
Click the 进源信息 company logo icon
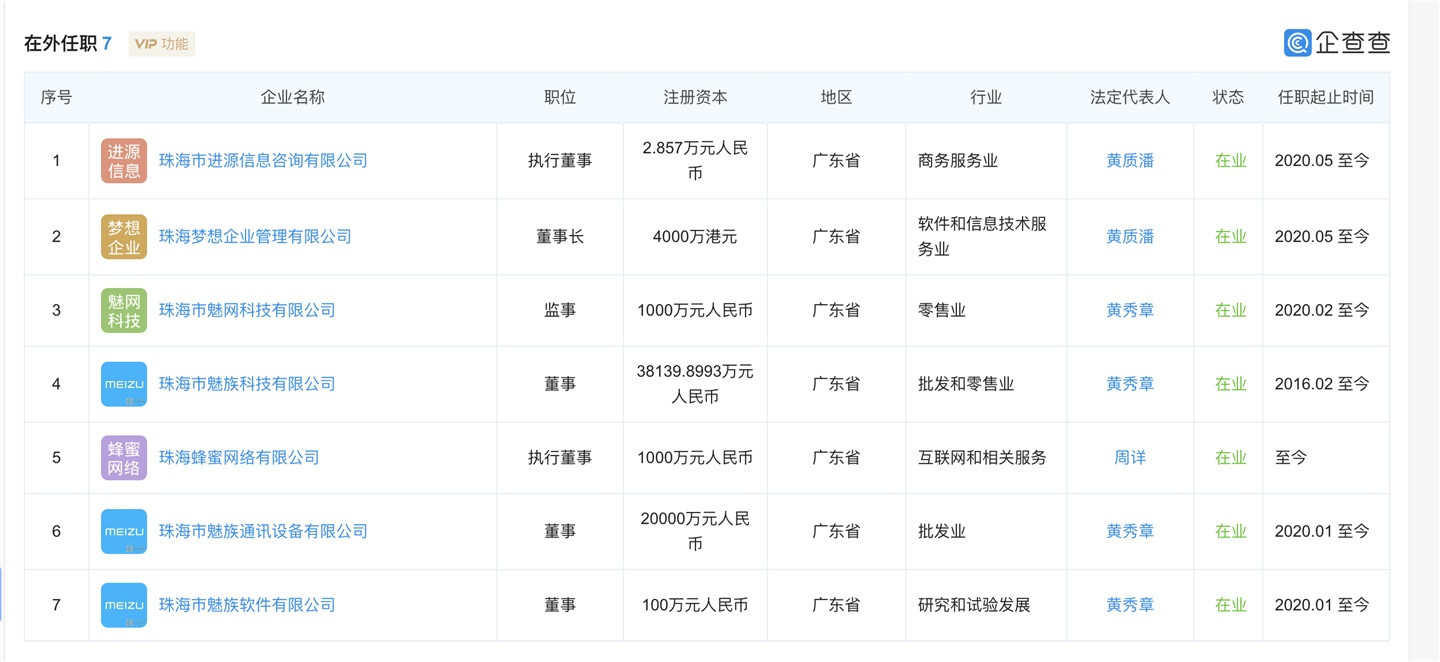point(124,161)
